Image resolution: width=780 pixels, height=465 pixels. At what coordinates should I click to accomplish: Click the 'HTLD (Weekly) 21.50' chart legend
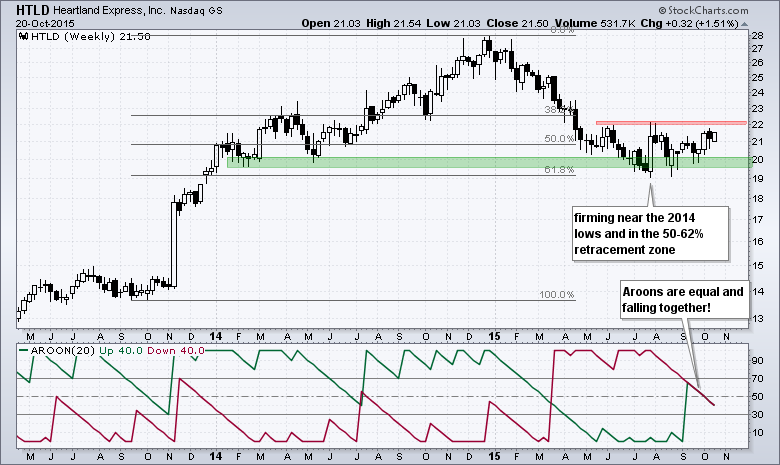[x=90, y=36]
